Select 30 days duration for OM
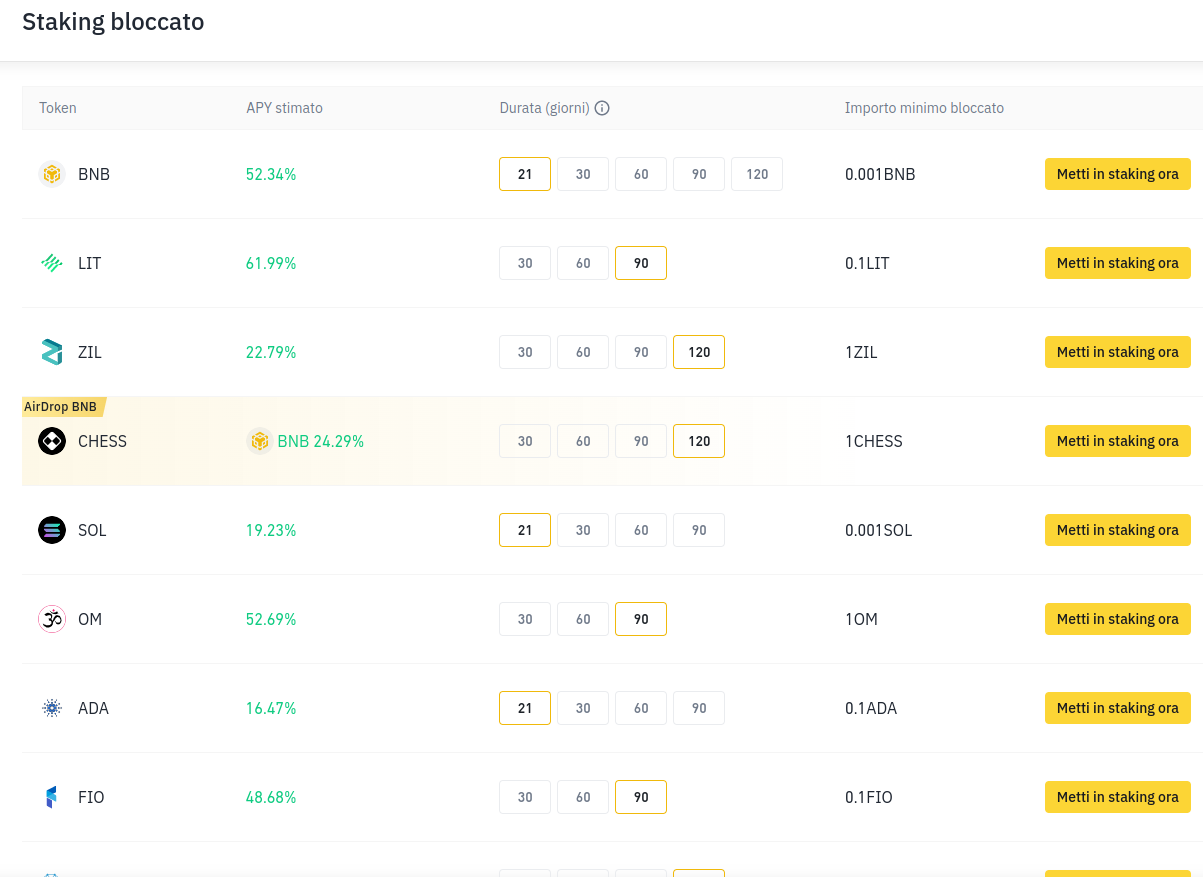Screen dimensions: 1203x877 [x=525, y=619]
